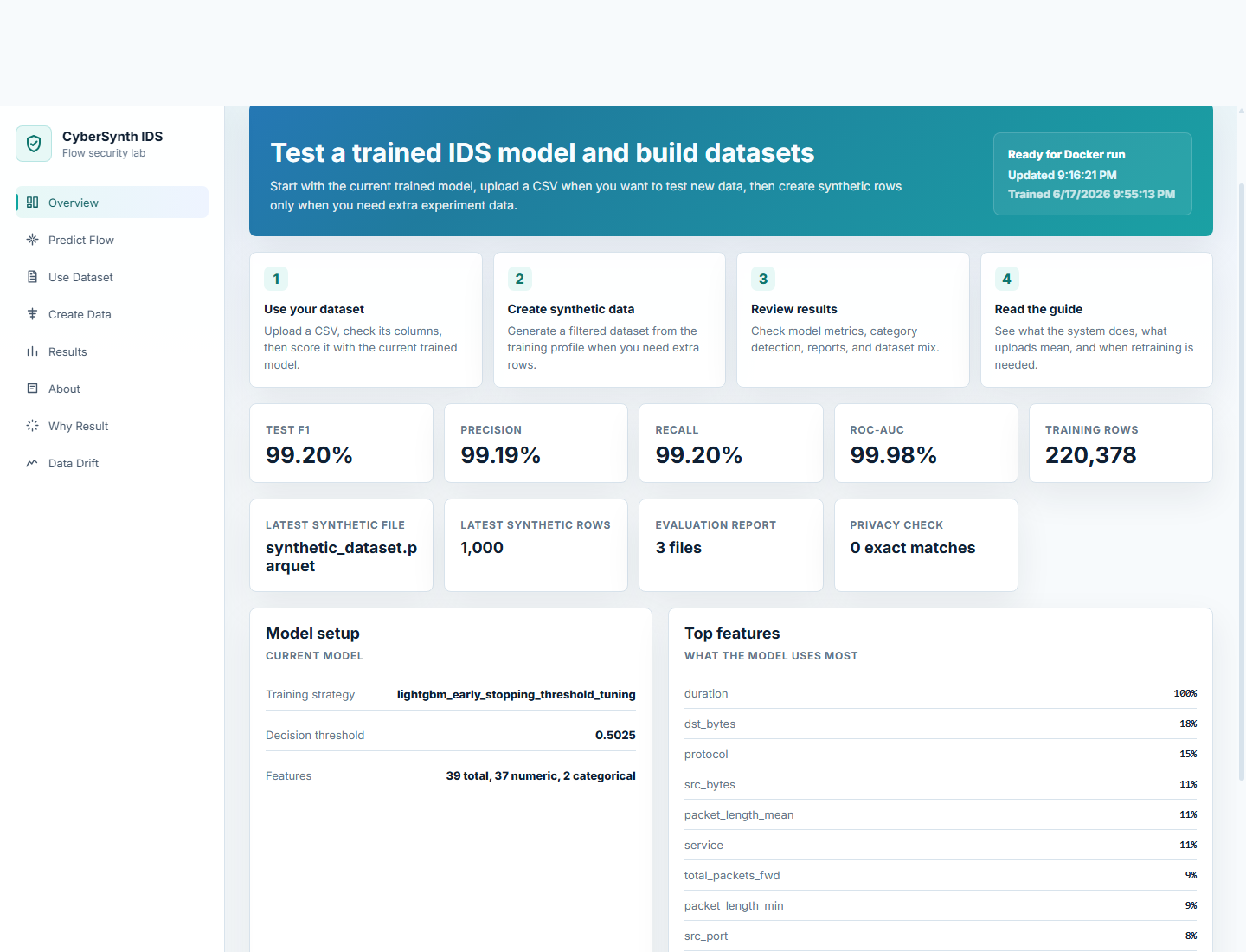Click the Evaluation Report 3 files tile

[x=731, y=545]
